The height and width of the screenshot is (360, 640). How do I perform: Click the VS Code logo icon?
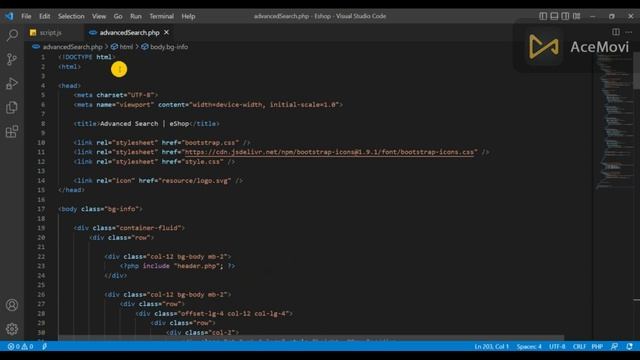9,16
